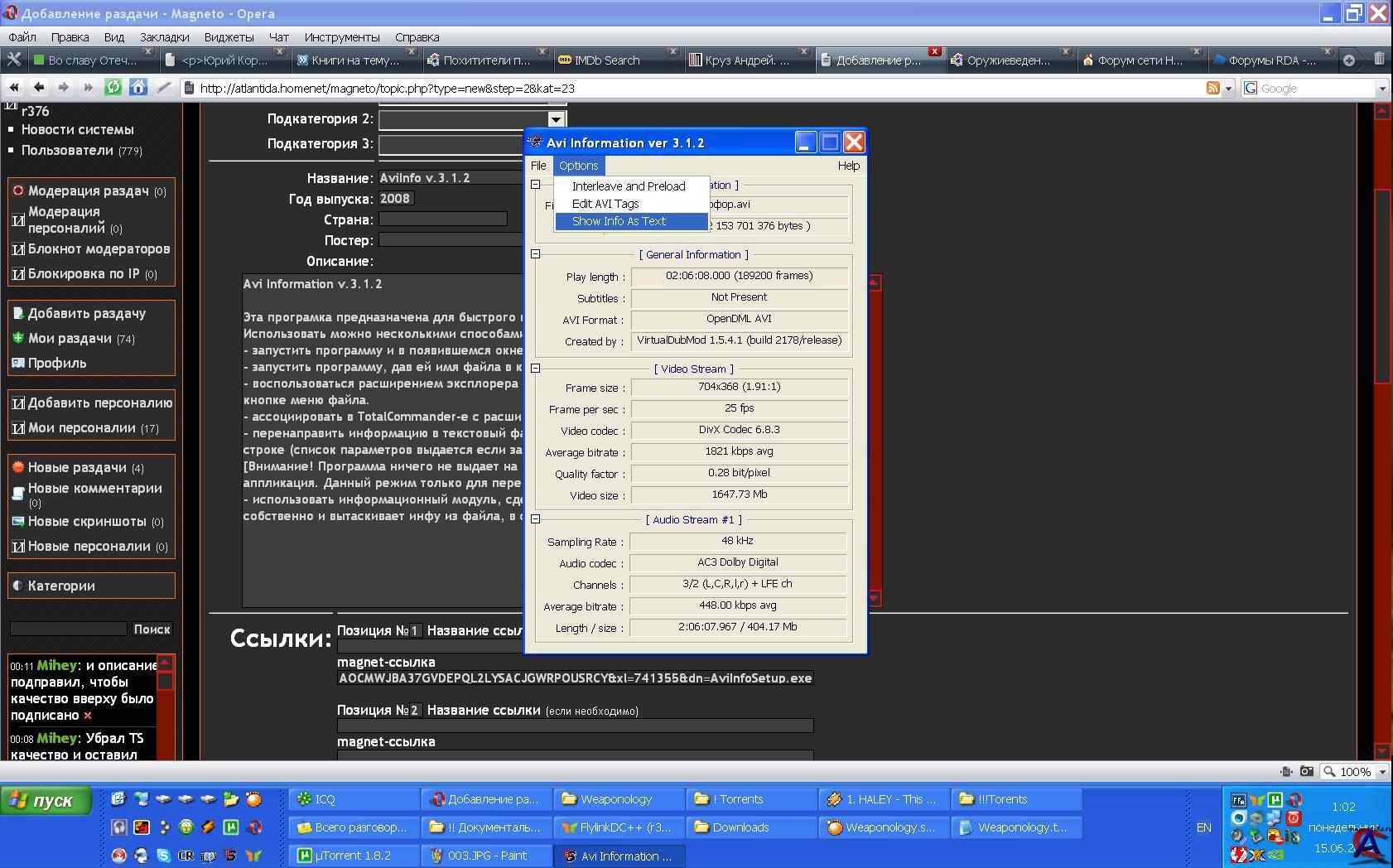Collapse the Audio Stream #1 section
The width and height of the screenshot is (1393, 868).
(535, 518)
